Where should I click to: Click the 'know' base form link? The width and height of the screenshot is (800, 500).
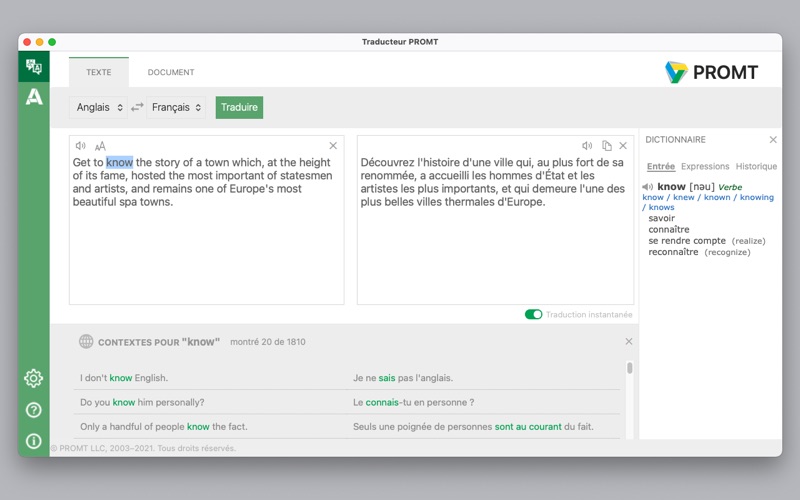pyautogui.click(x=653, y=197)
